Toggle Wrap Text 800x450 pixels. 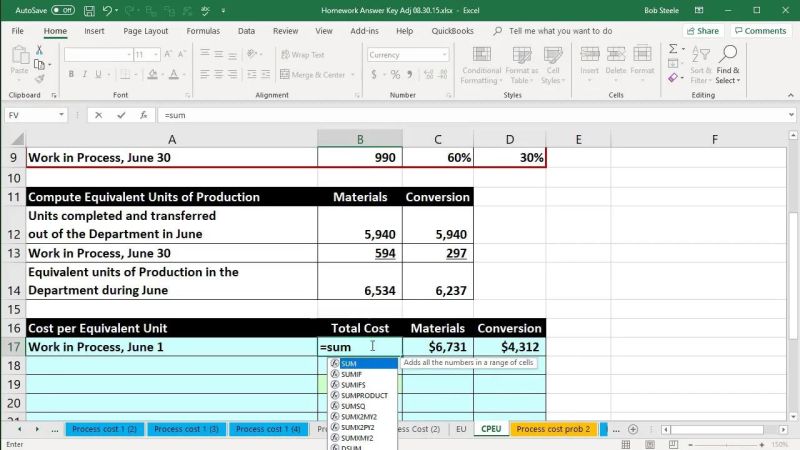pyautogui.click(x=303, y=55)
